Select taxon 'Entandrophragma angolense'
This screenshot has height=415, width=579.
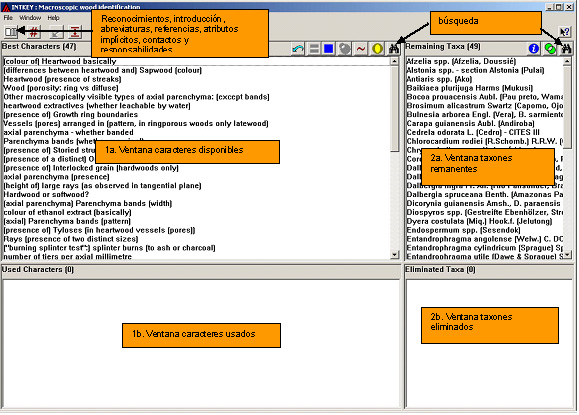coord(485,239)
